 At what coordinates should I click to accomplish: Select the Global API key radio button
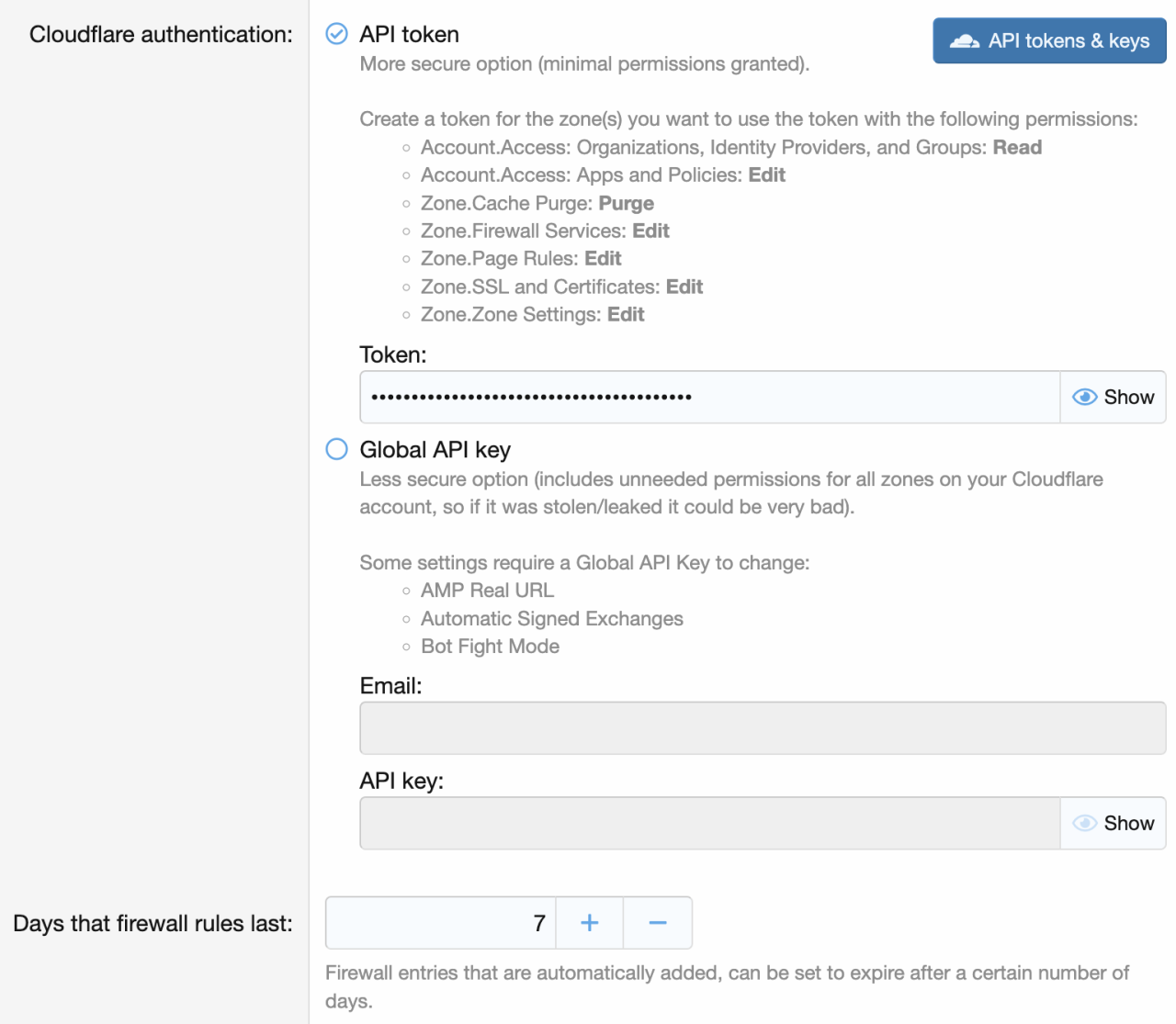tap(337, 449)
